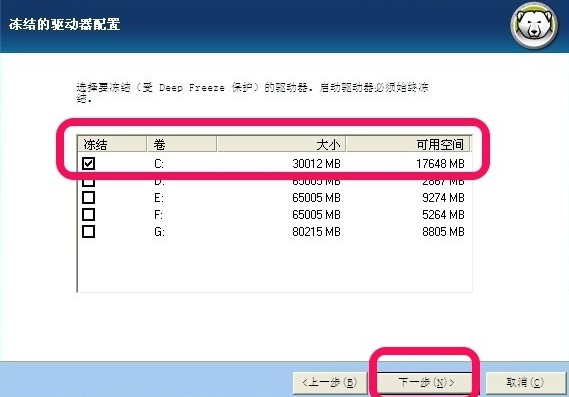Click the 9274 MB free space value

pyautogui.click(x=443, y=198)
